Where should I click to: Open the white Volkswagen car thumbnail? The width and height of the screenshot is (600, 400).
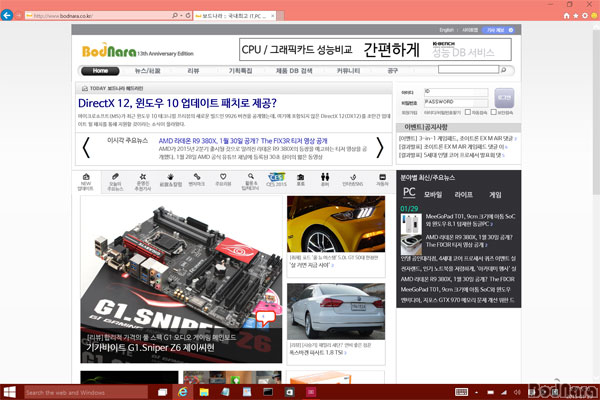click(336, 311)
